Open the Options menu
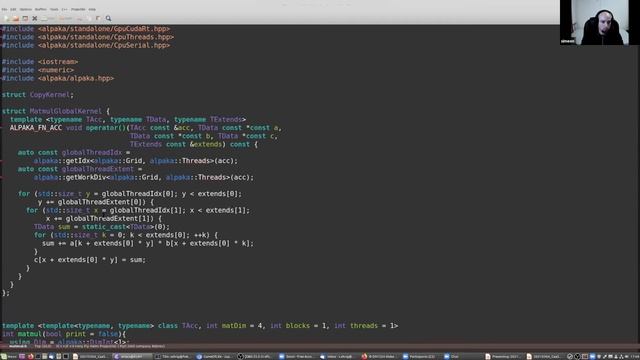Screen dimensions: 640x360 (x=25, y=9)
